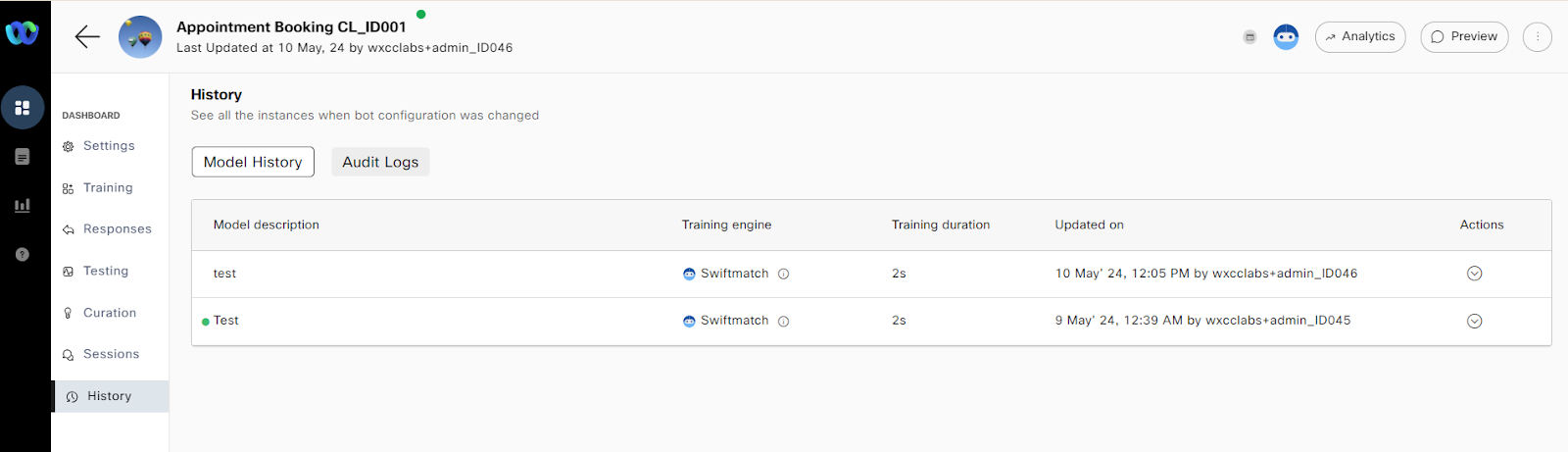
Task: Click the Webex logo icon
Action: pos(22,33)
